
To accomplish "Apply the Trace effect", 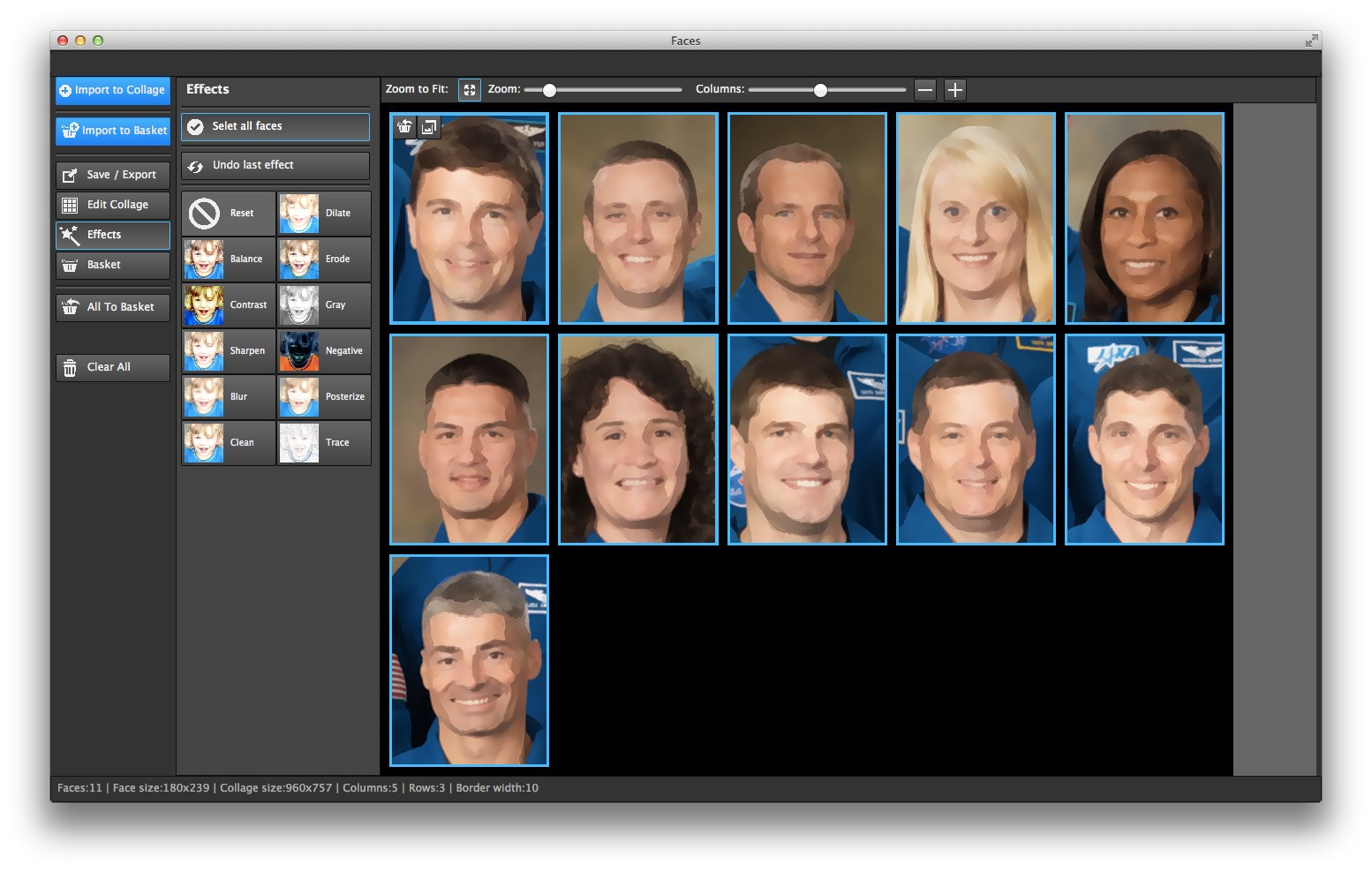I will pos(324,443).
